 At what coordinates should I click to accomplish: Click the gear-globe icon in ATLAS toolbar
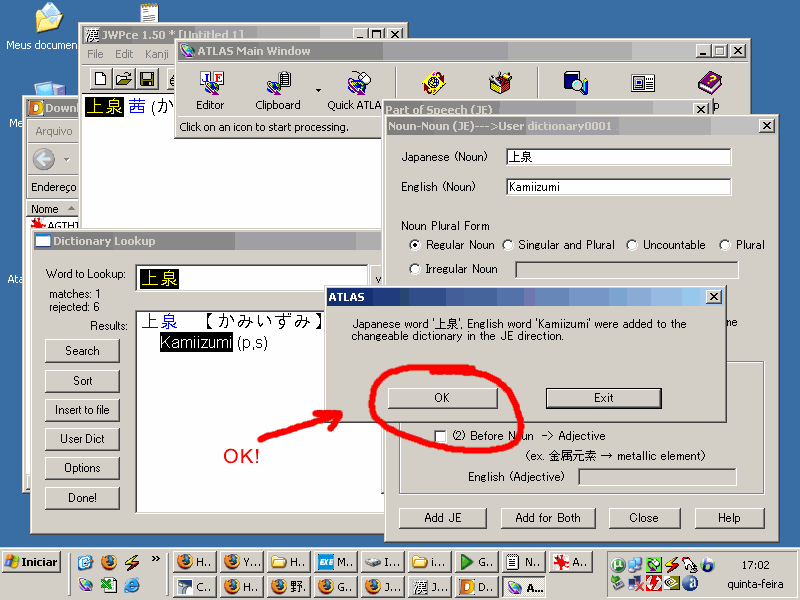coord(434,83)
